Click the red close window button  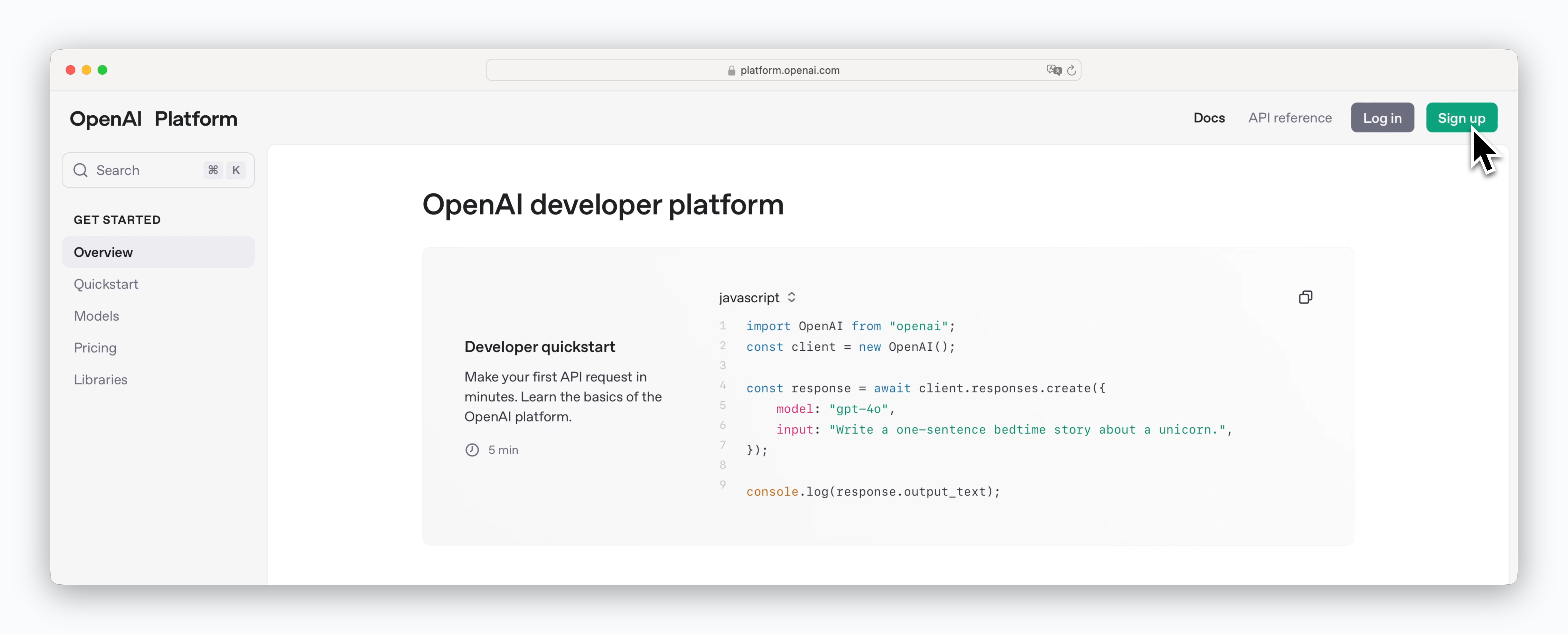[x=70, y=70]
